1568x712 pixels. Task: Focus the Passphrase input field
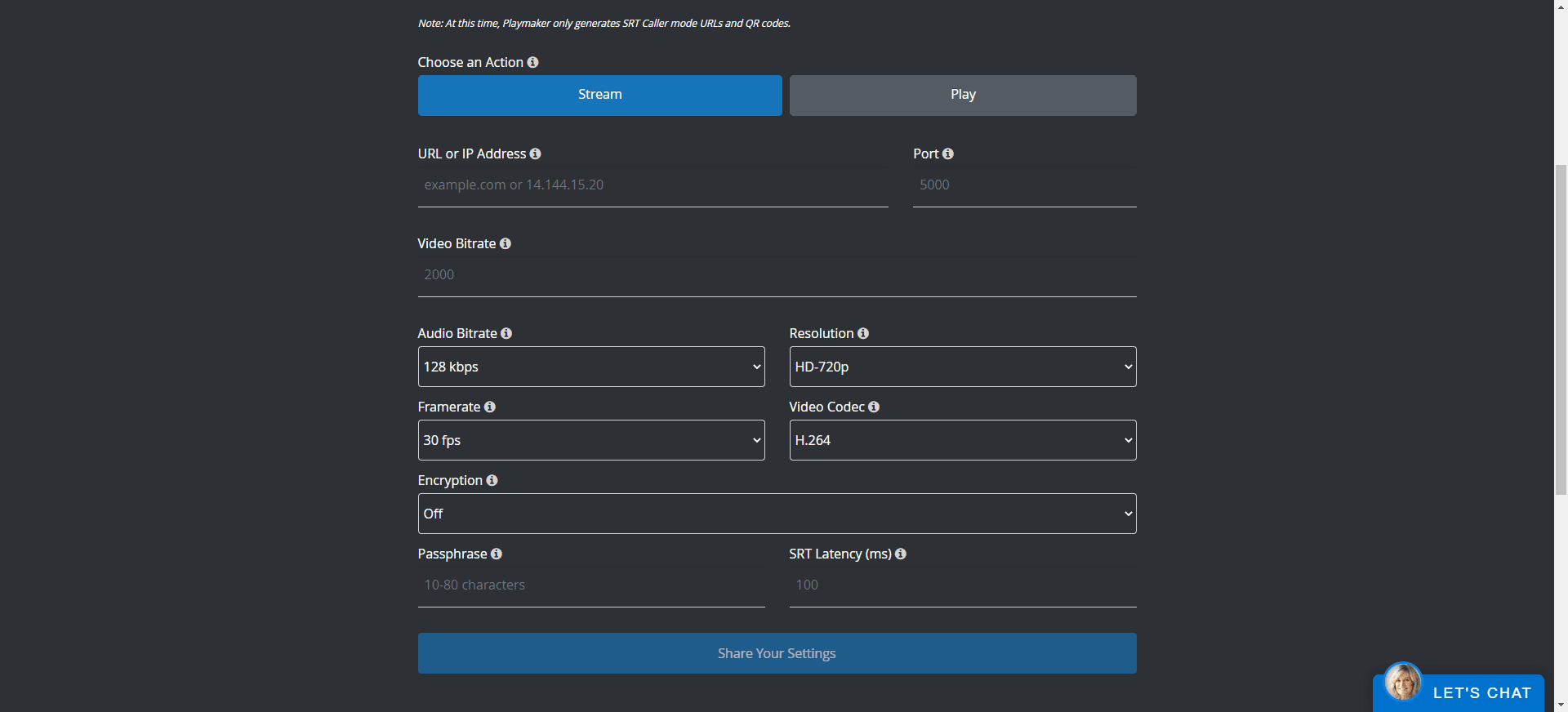pyautogui.click(x=590, y=585)
